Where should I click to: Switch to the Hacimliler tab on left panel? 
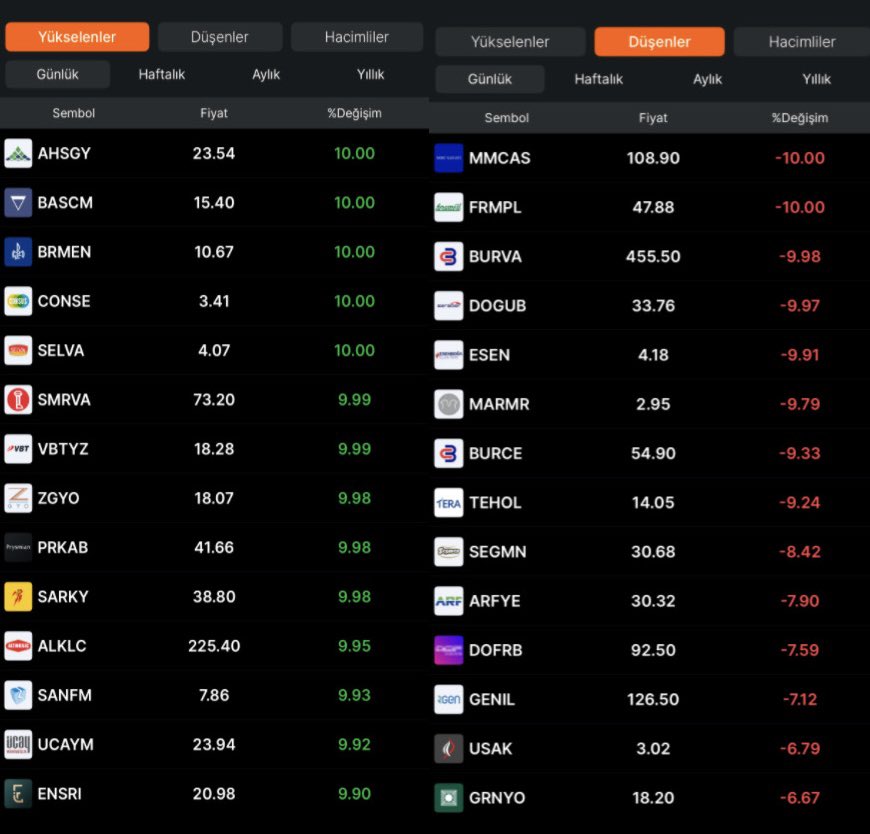coord(357,36)
